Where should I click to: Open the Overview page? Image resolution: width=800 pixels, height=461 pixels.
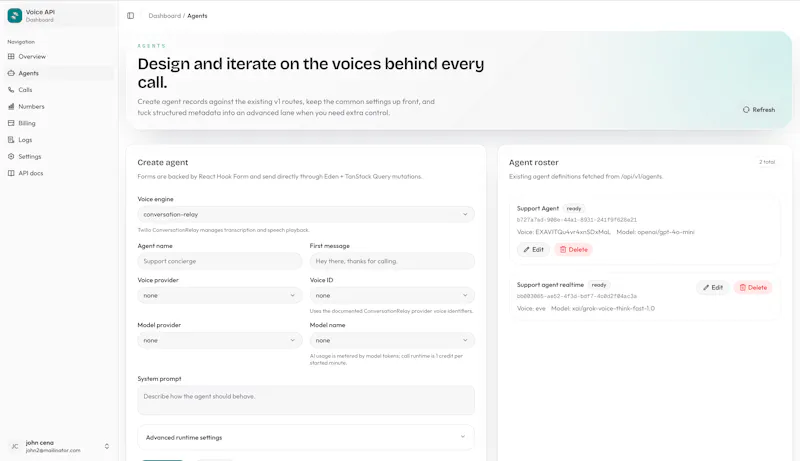coord(60,57)
